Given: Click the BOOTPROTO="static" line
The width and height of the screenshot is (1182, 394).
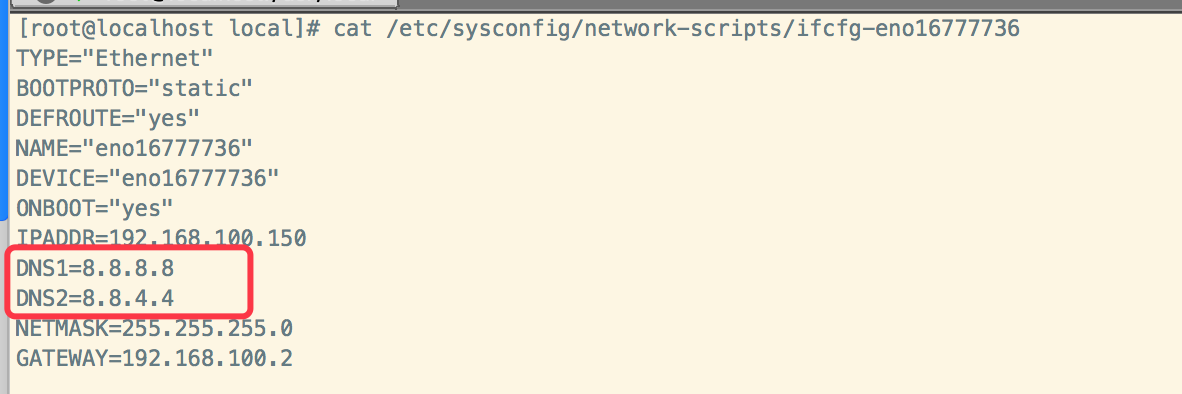Looking at the screenshot, I should tap(134, 88).
